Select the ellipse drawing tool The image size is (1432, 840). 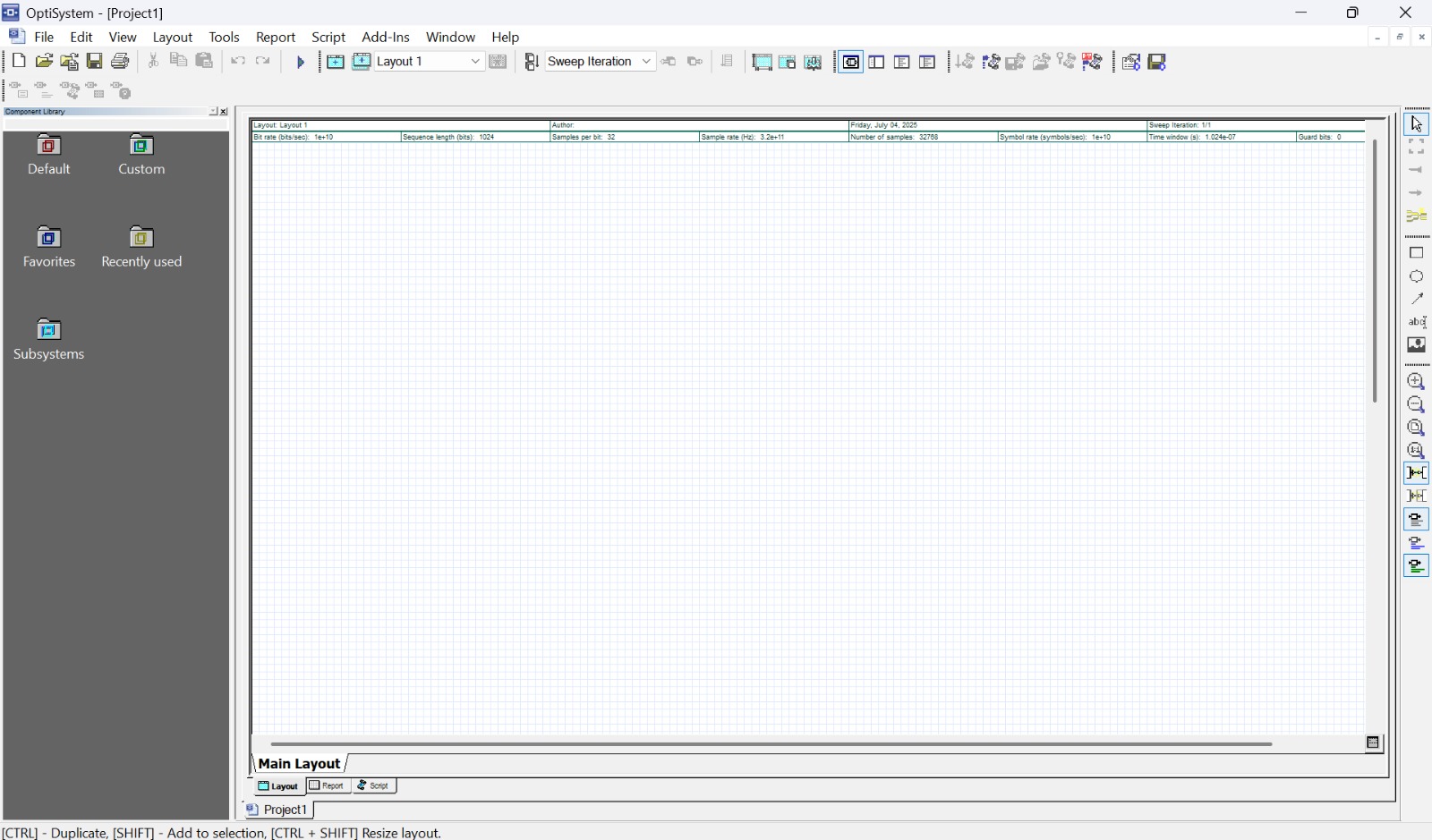[1416, 276]
